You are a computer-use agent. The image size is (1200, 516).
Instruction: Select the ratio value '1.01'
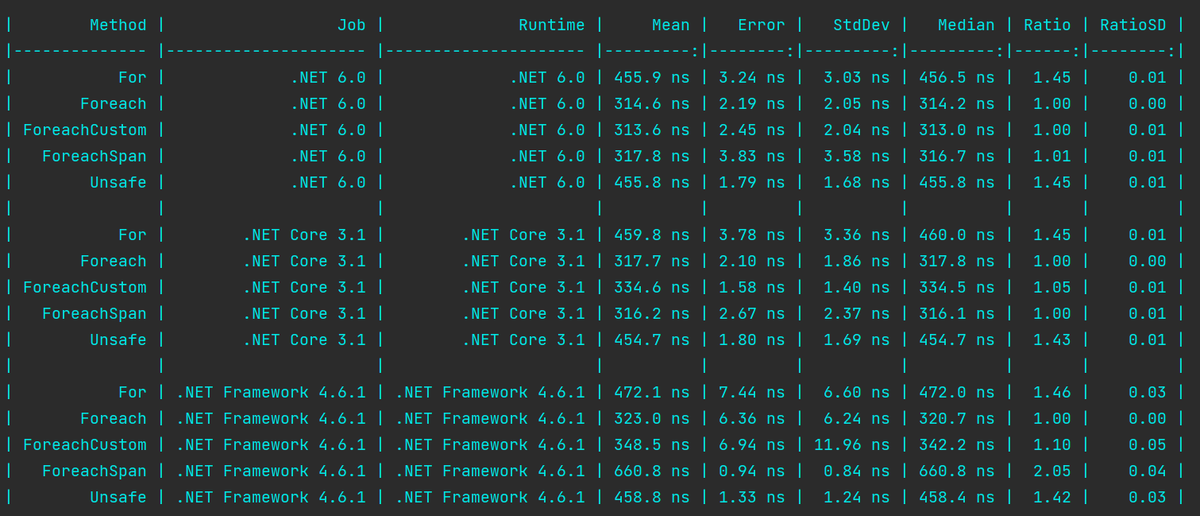[1052, 156]
